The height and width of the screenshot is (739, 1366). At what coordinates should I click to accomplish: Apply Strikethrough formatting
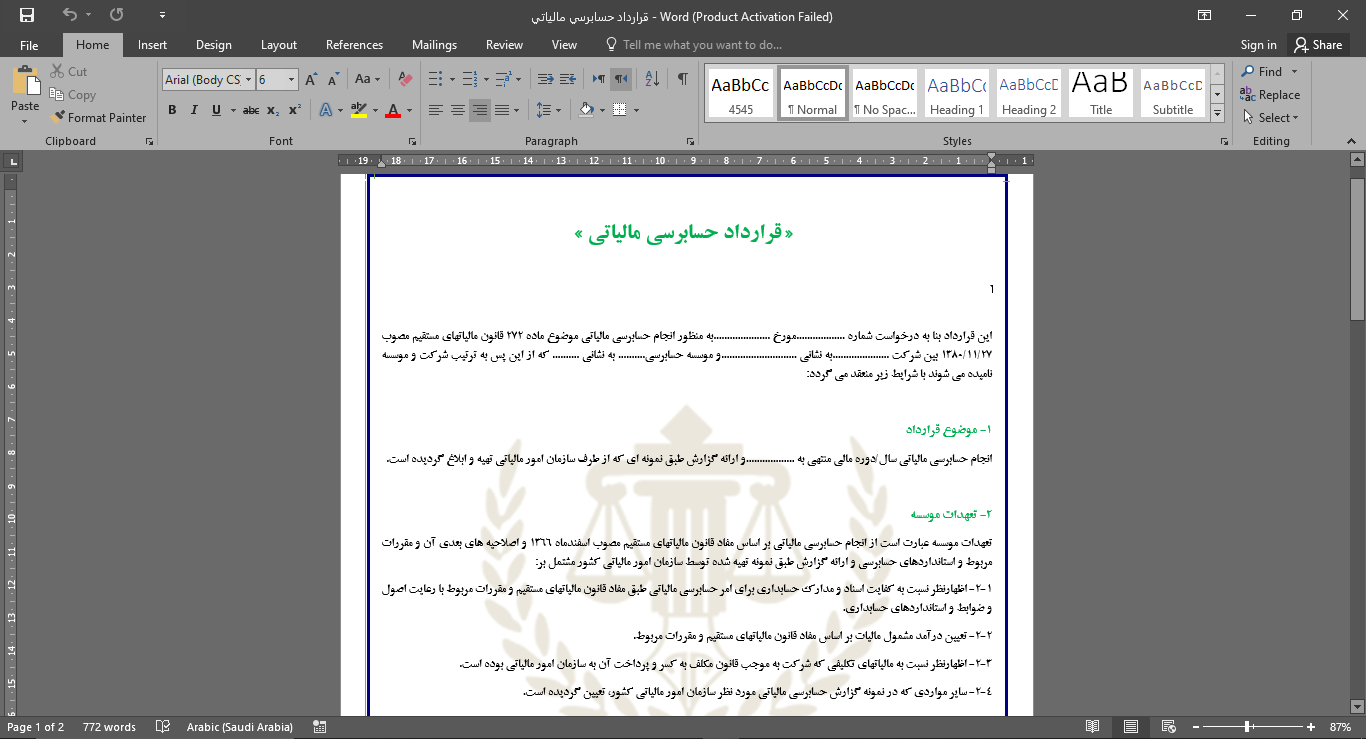(x=251, y=110)
